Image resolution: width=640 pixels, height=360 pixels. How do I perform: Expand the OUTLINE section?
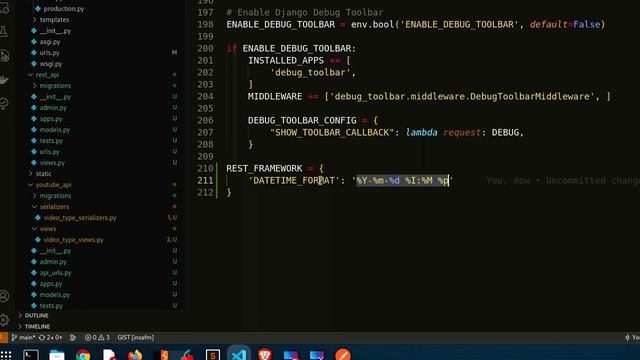(36, 316)
